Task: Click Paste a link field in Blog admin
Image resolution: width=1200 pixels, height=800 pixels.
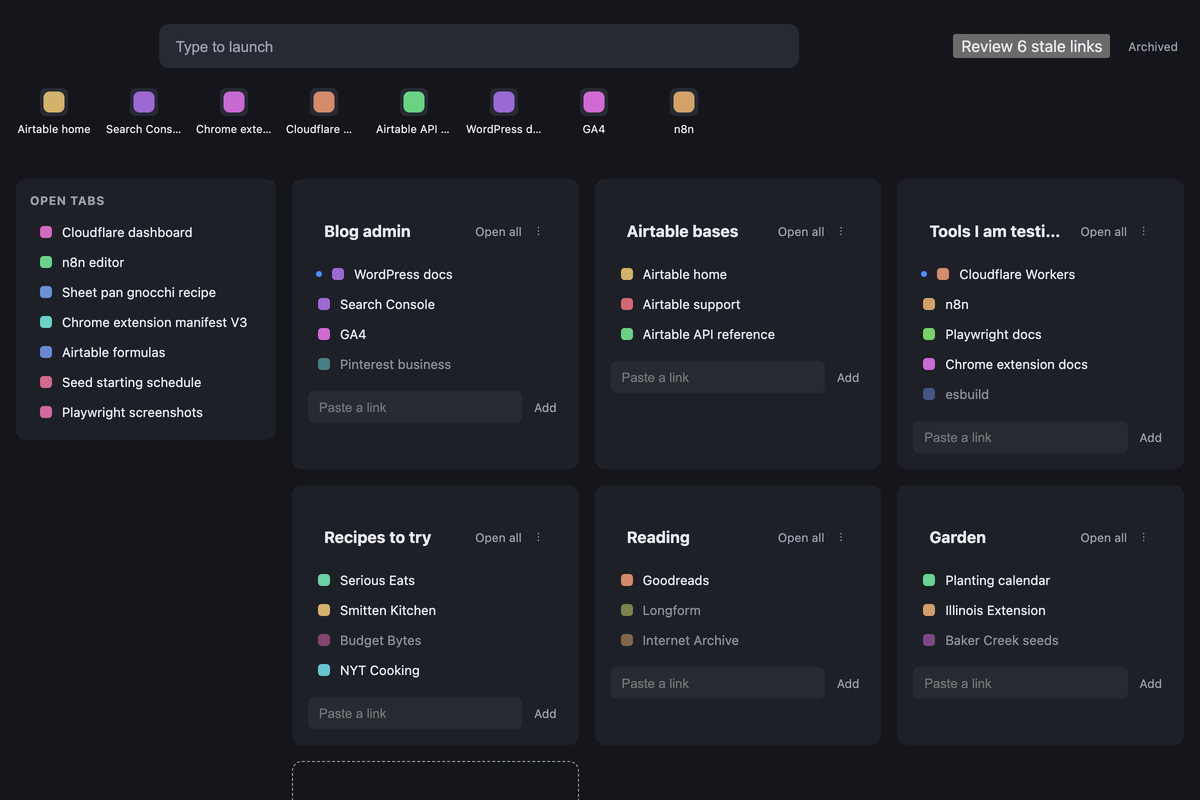Action: (415, 407)
